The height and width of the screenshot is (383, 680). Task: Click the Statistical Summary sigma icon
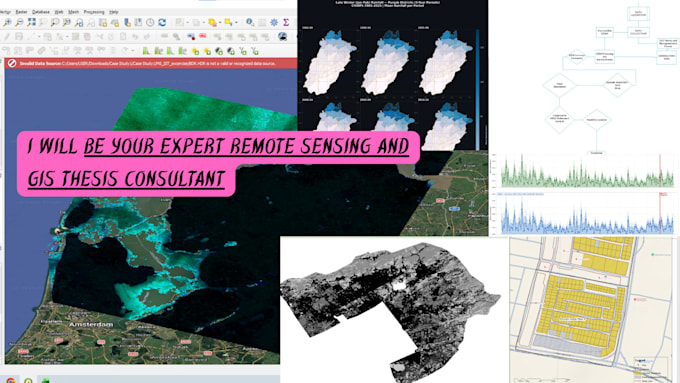point(286,22)
